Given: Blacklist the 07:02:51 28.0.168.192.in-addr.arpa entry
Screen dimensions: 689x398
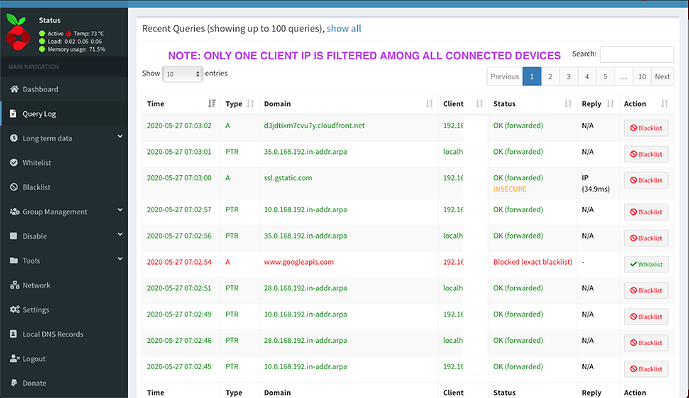Looking at the screenshot, I should pyautogui.click(x=646, y=290).
